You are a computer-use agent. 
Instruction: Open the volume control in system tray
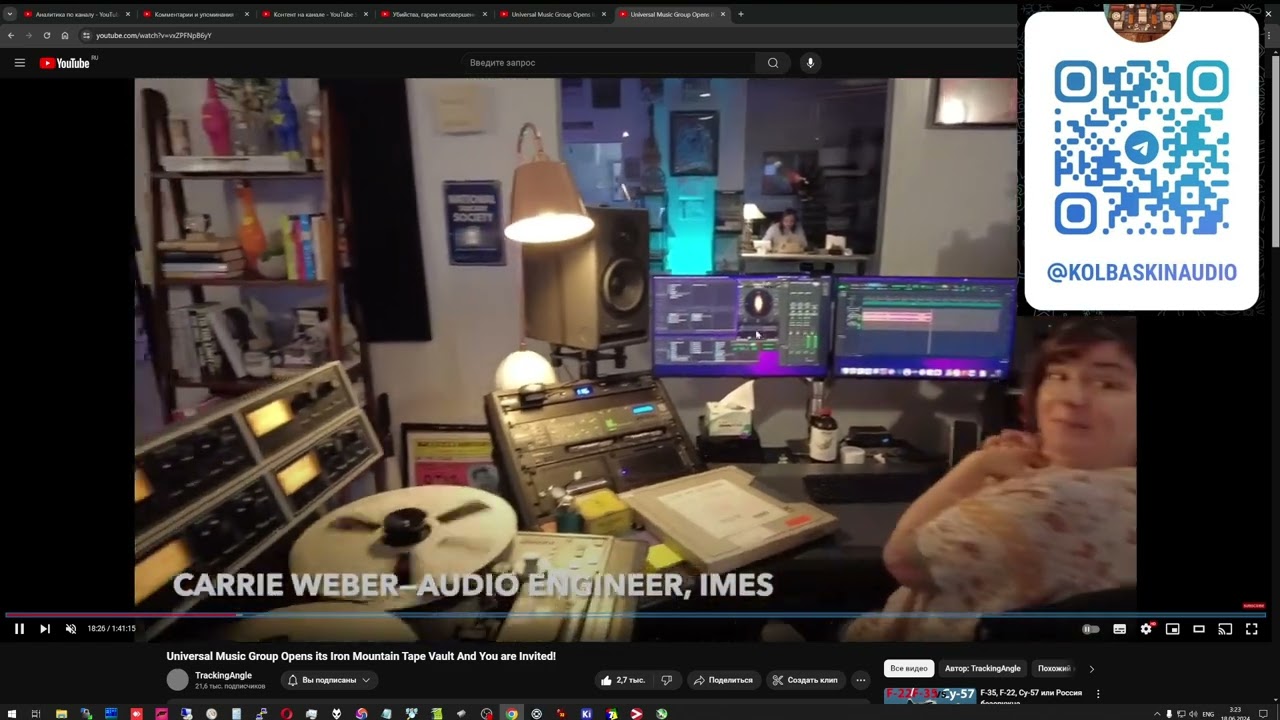pos(1193,714)
